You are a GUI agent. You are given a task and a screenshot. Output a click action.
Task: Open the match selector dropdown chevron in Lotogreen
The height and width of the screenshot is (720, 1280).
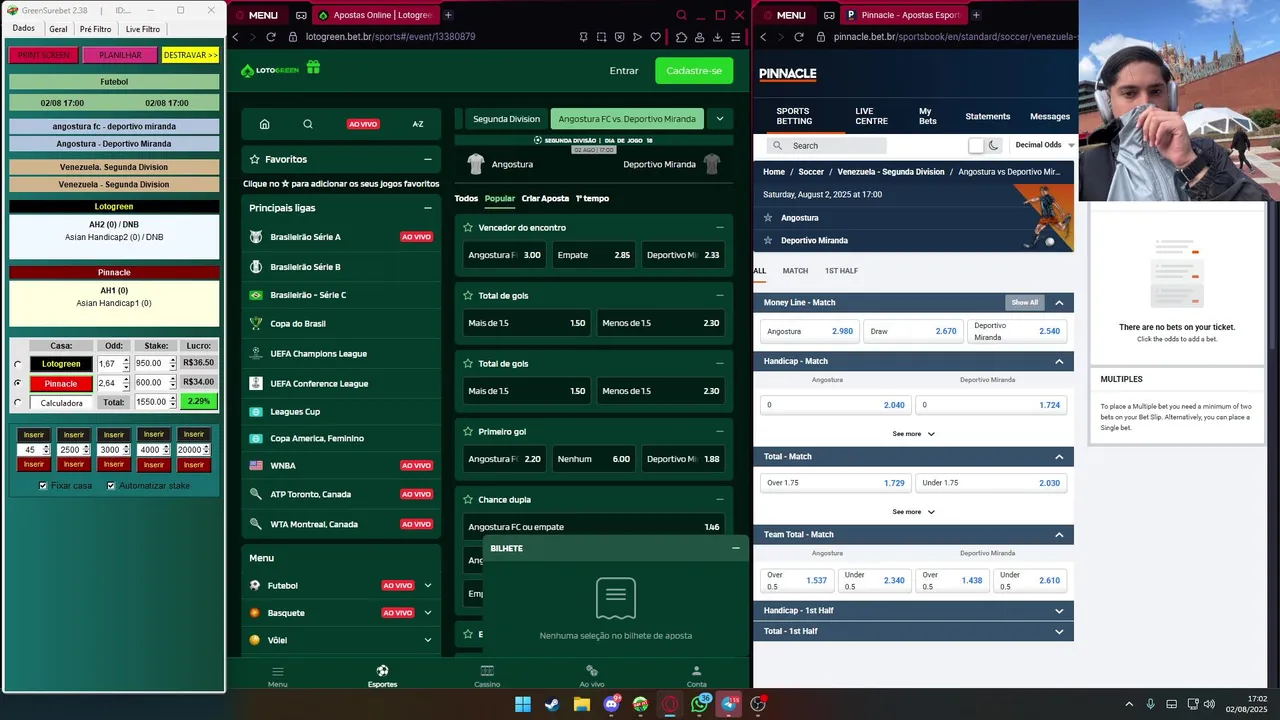(x=719, y=119)
